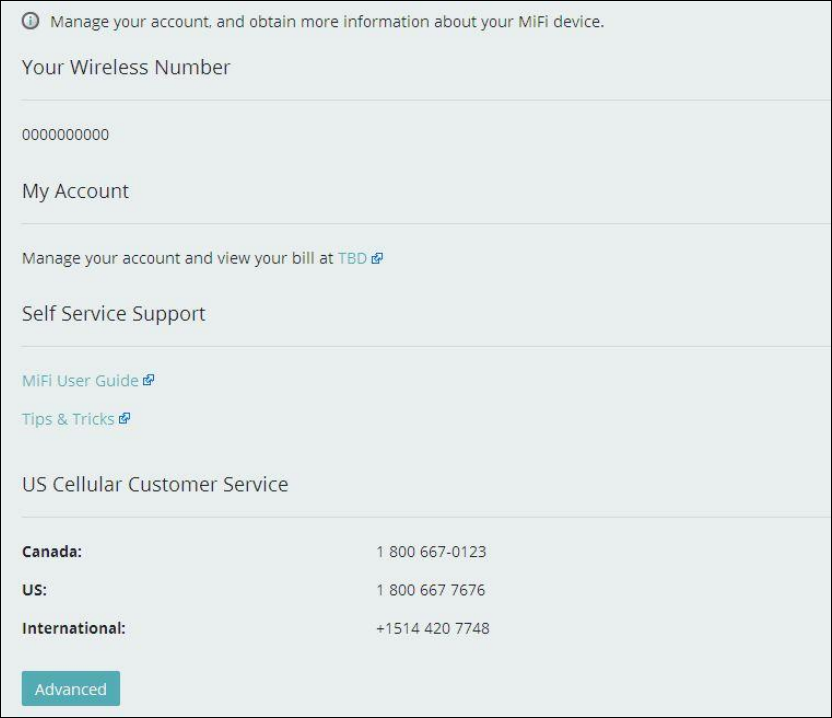The image size is (832, 718).
Task: Click the My Account heading
Action: [75, 191]
